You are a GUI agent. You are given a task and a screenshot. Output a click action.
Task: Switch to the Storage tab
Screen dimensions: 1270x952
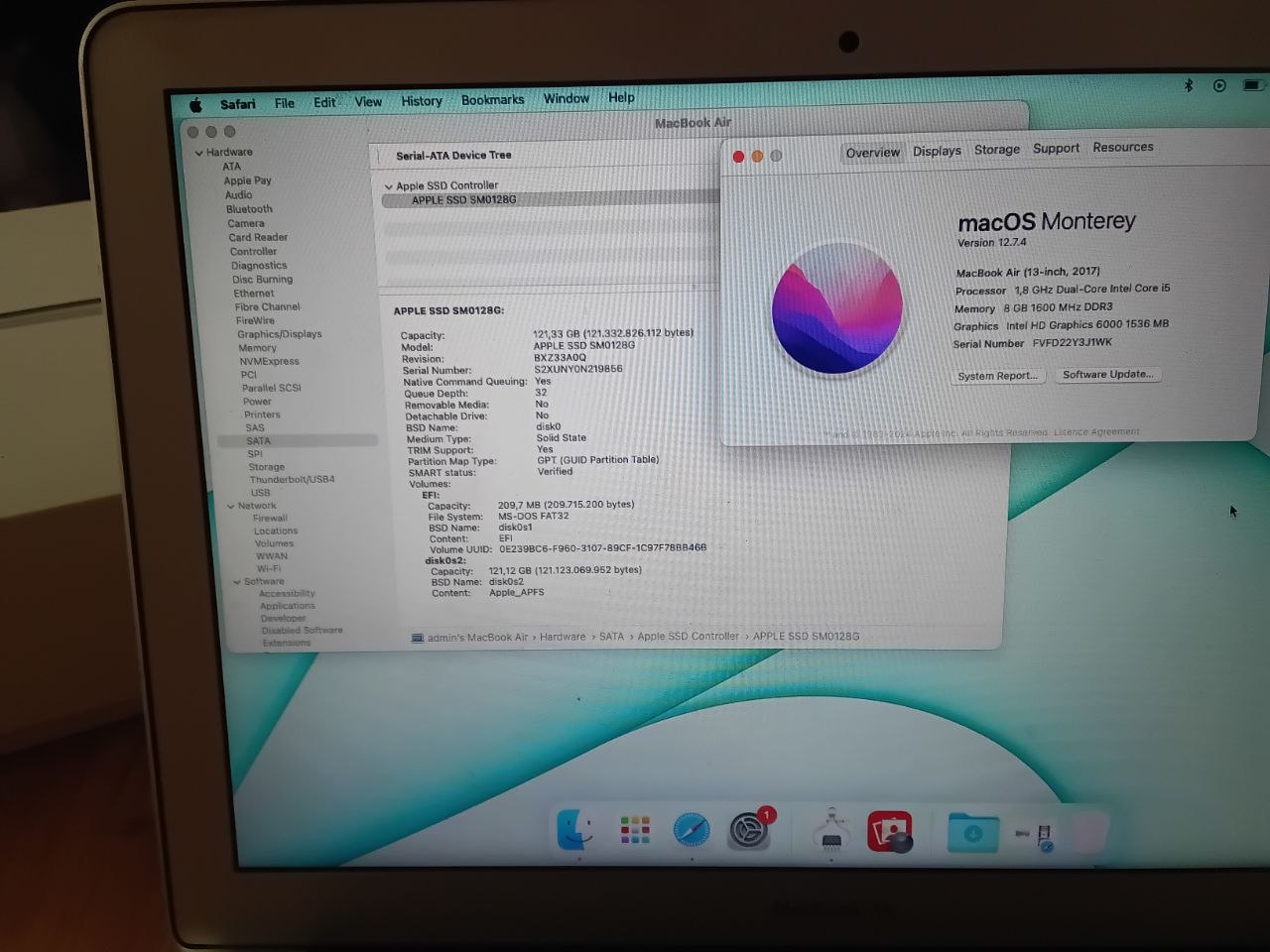point(996,150)
